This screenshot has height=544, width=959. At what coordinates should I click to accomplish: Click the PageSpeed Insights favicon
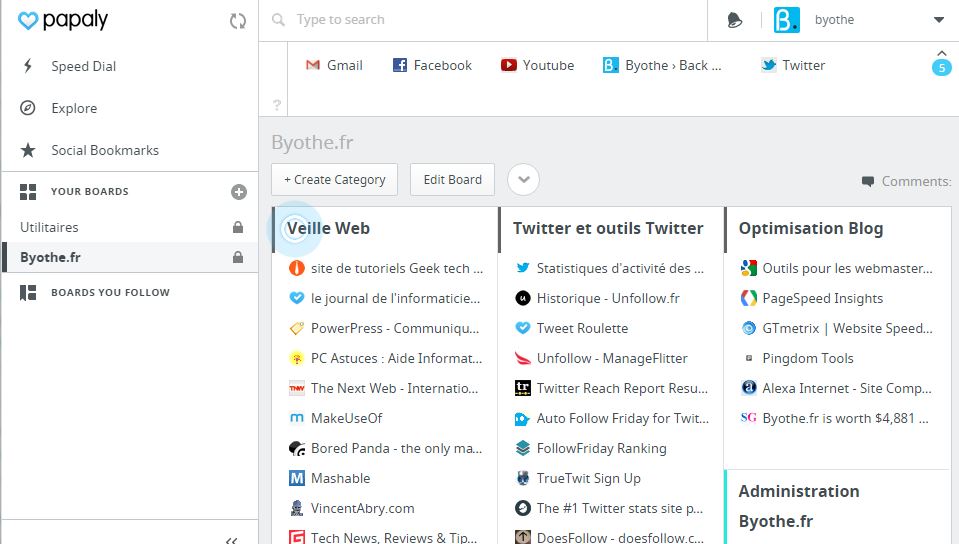[x=749, y=298]
